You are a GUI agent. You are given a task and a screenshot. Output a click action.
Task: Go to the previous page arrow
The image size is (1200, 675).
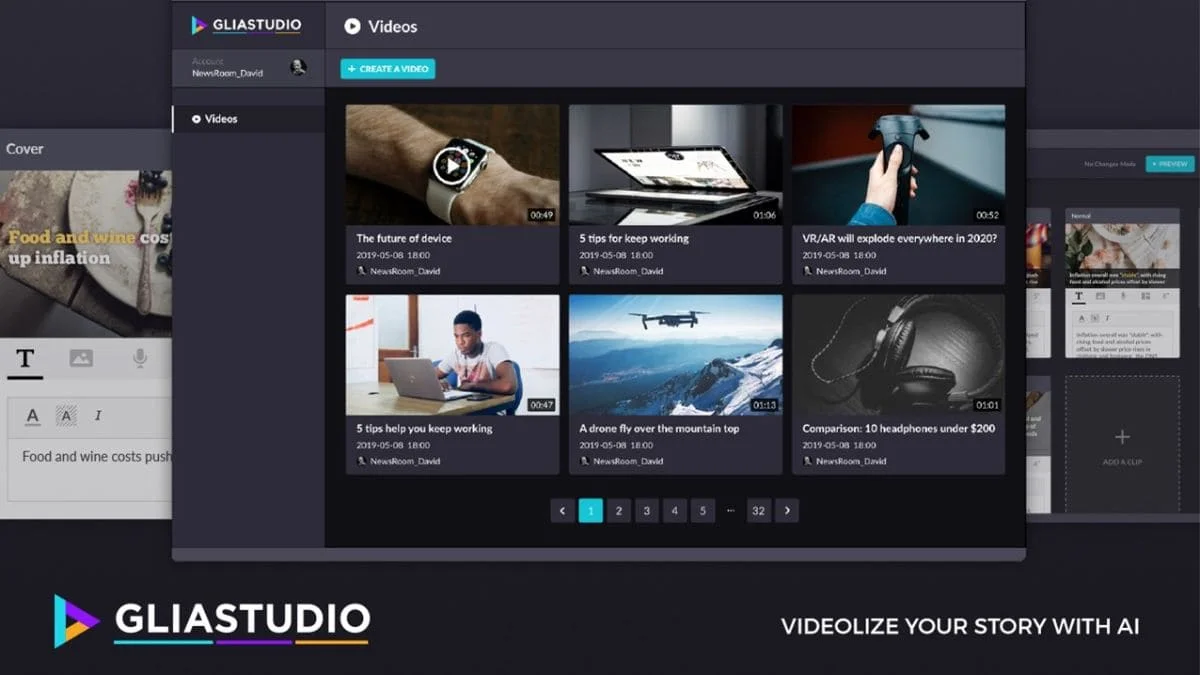coord(562,511)
